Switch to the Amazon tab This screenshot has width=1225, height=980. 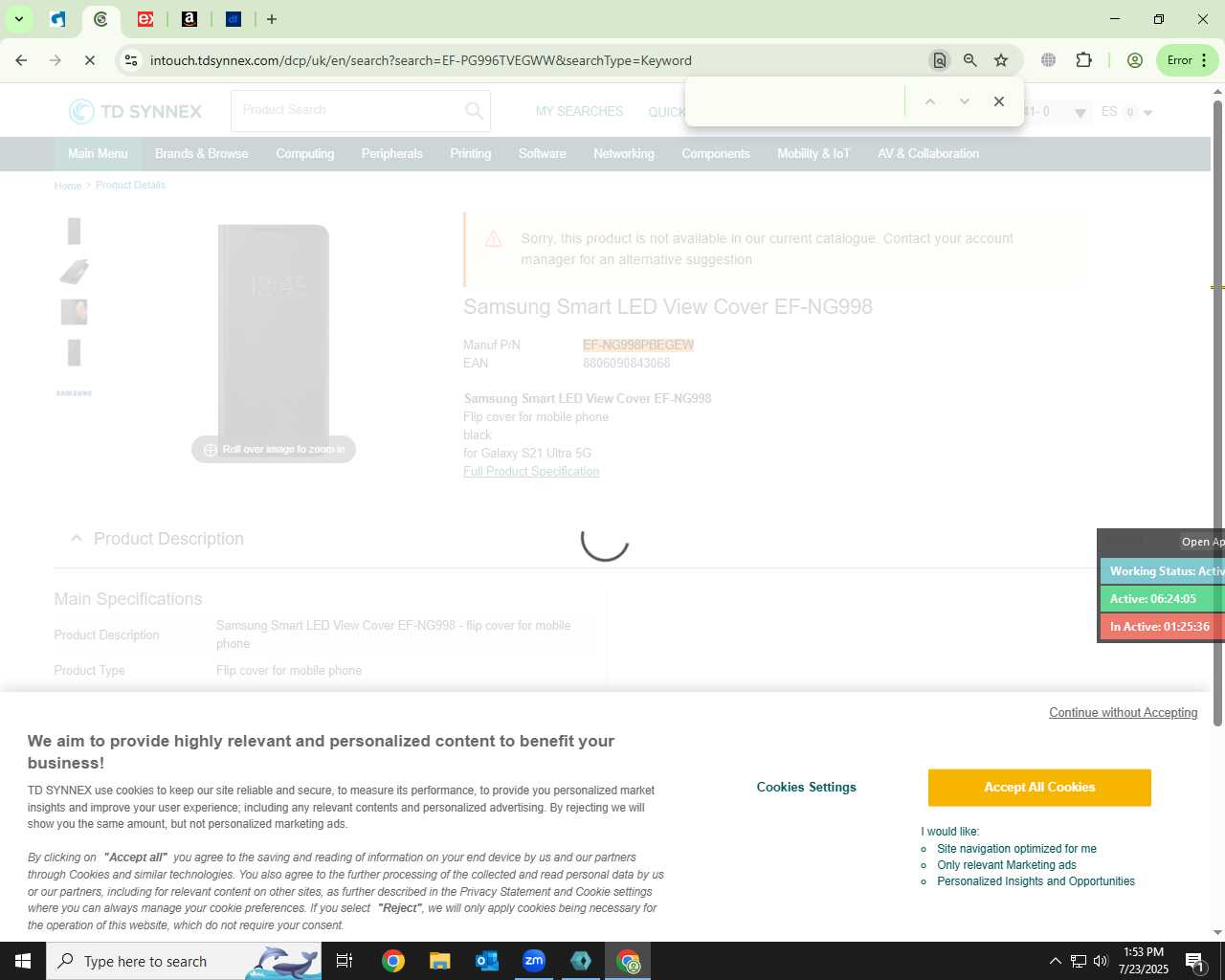[189, 19]
